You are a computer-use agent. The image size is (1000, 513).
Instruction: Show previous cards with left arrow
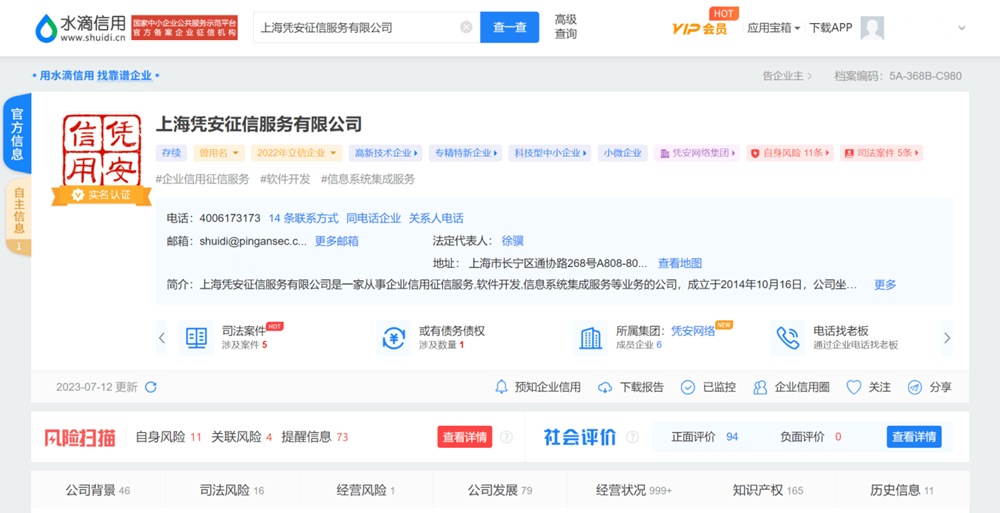[x=162, y=338]
